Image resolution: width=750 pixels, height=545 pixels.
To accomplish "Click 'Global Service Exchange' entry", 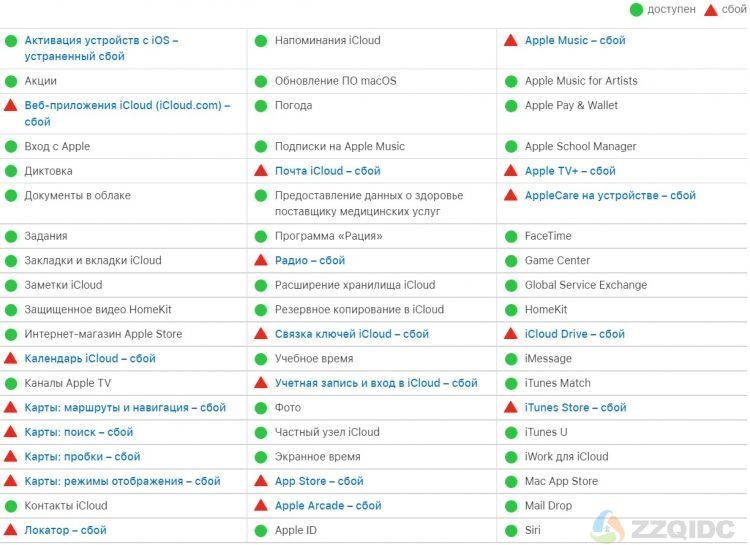I will 586,285.
